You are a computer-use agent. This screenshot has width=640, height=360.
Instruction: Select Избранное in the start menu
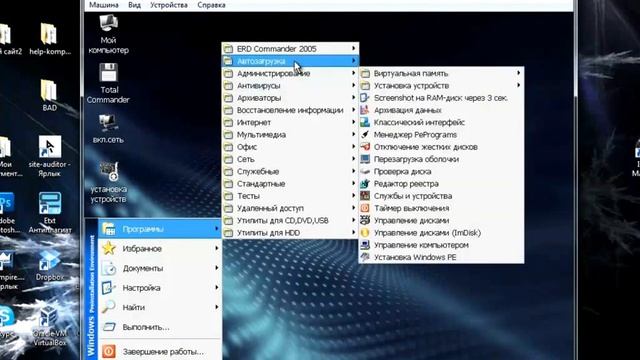click(160, 249)
